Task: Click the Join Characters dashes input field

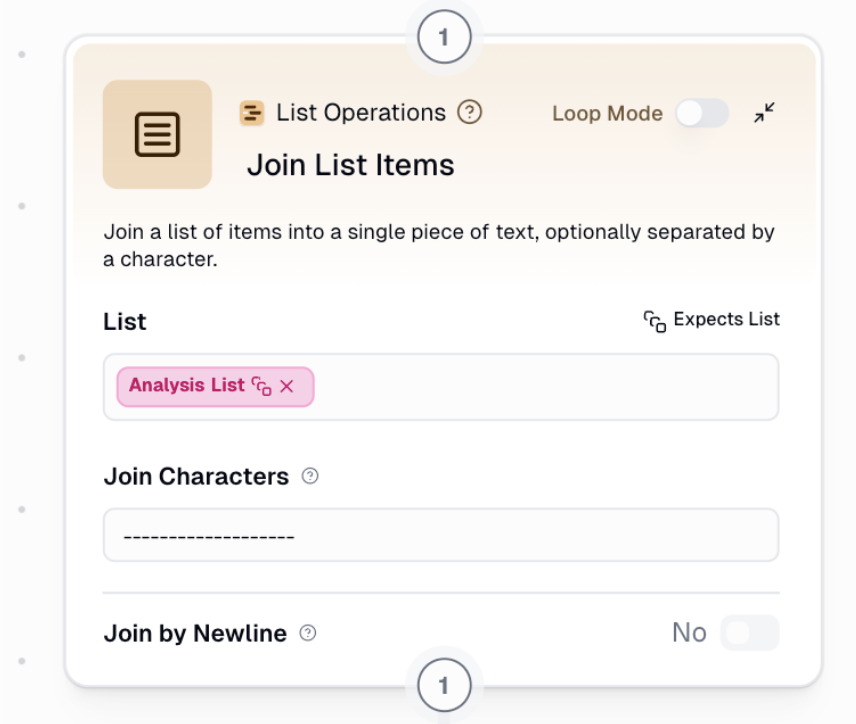Action: point(440,536)
